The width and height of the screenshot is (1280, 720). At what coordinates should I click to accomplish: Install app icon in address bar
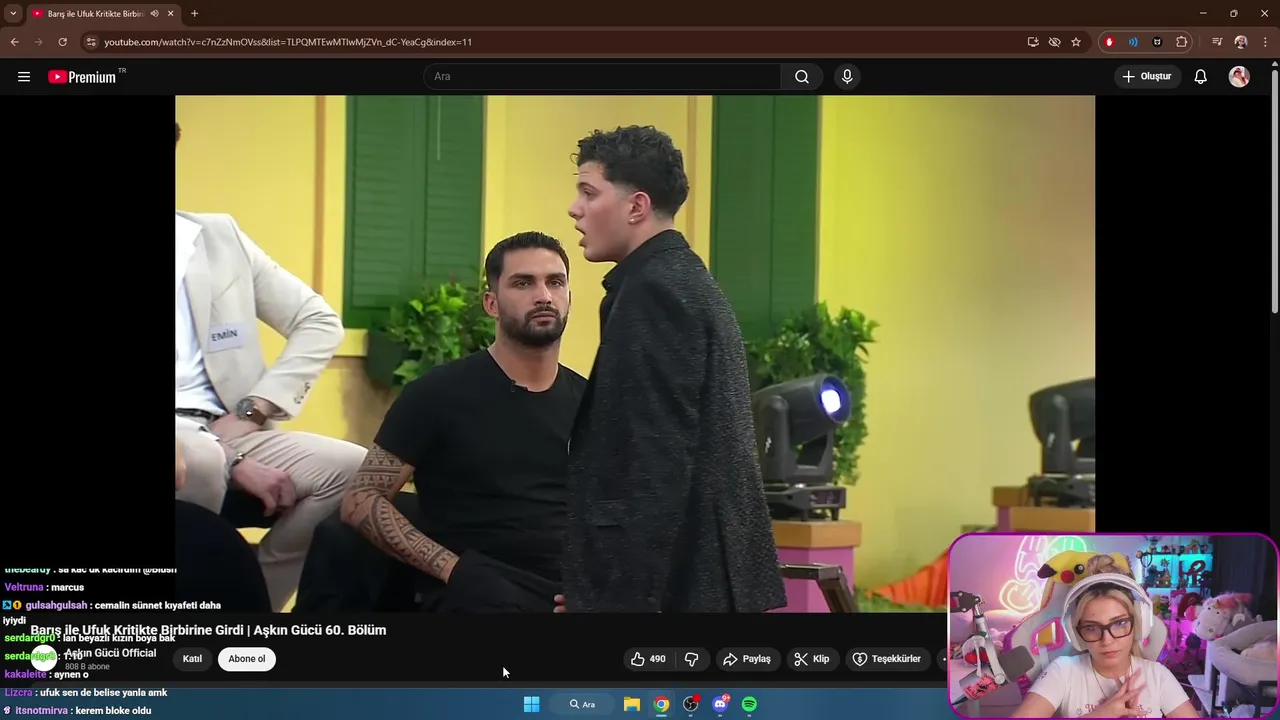(1033, 42)
